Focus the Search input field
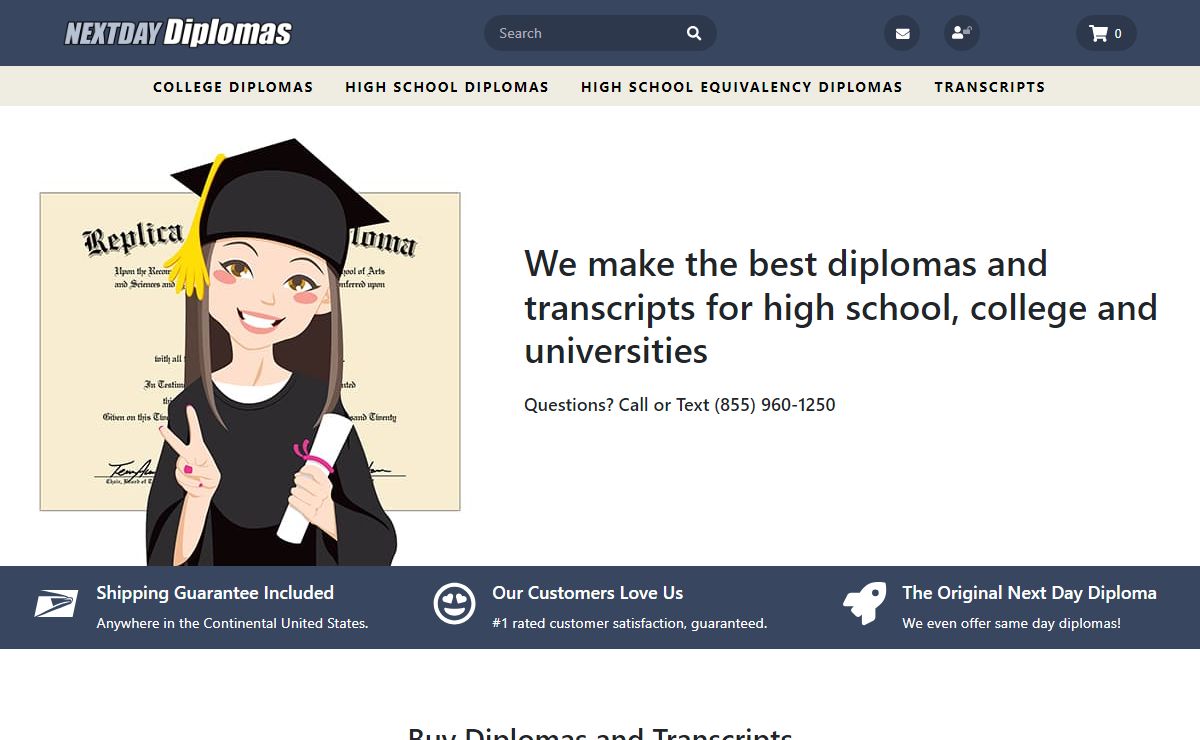The height and width of the screenshot is (740, 1200). coord(600,33)
